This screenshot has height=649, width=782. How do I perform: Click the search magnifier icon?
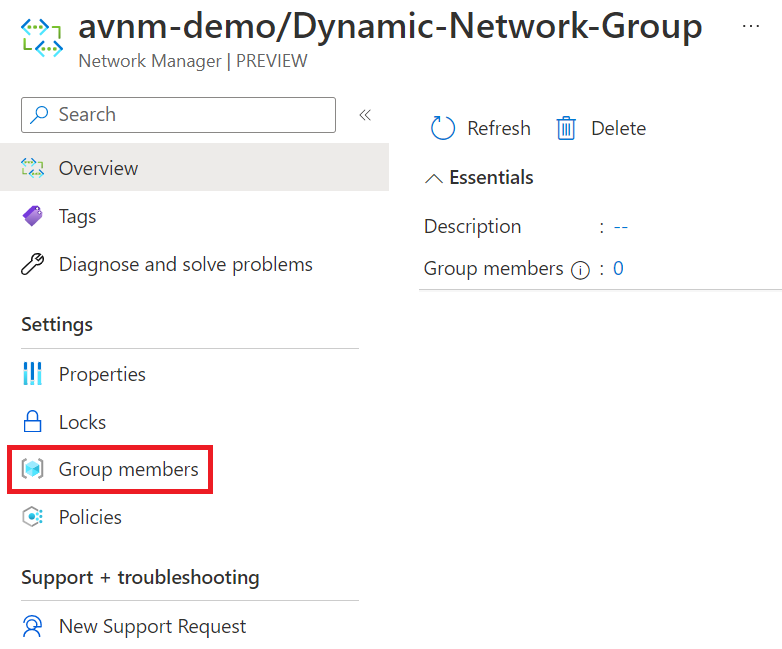click(39, 115)
